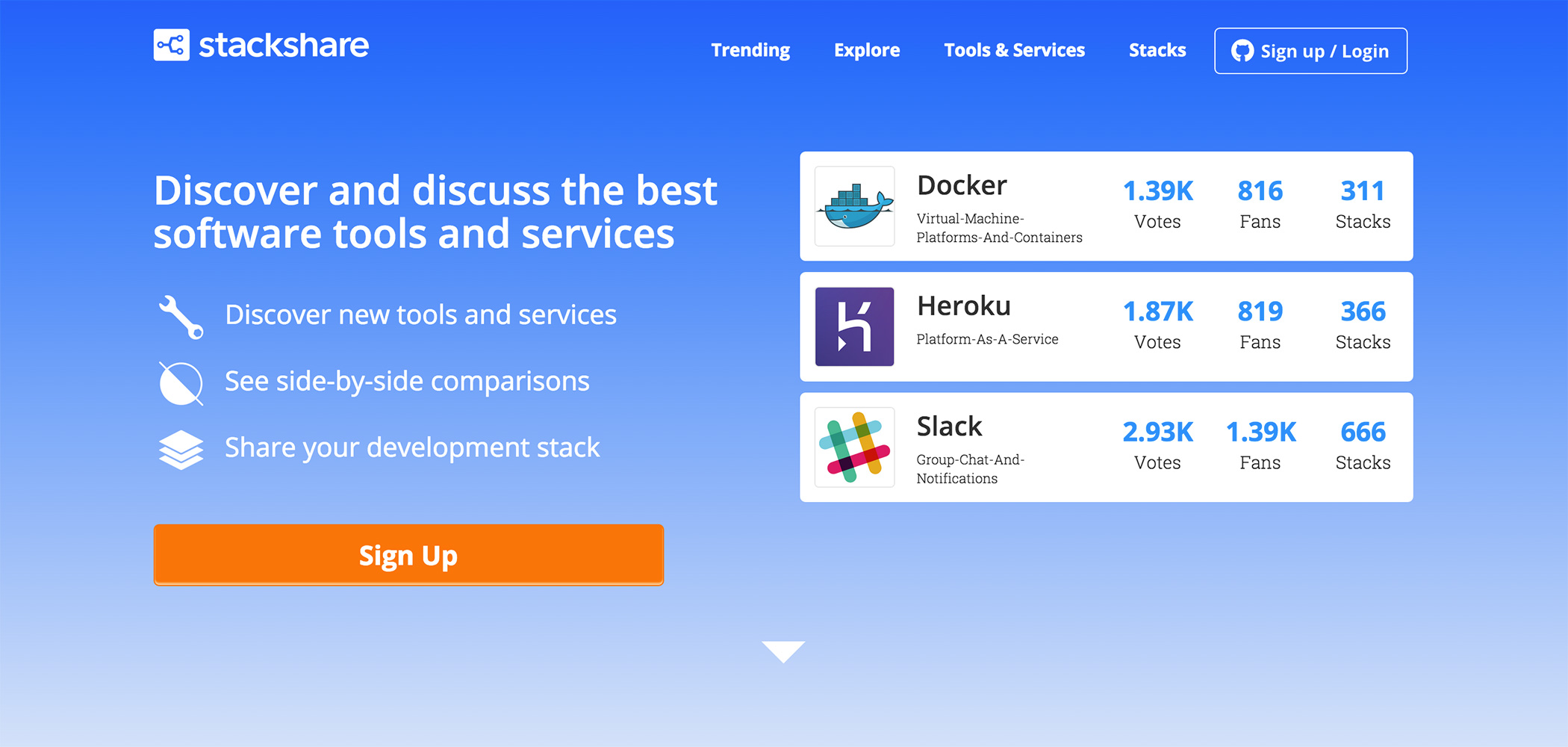Viewport: 1568px width, 747px height.
Task: Click the orange Sign Up button
Action: tap(408, 555)
